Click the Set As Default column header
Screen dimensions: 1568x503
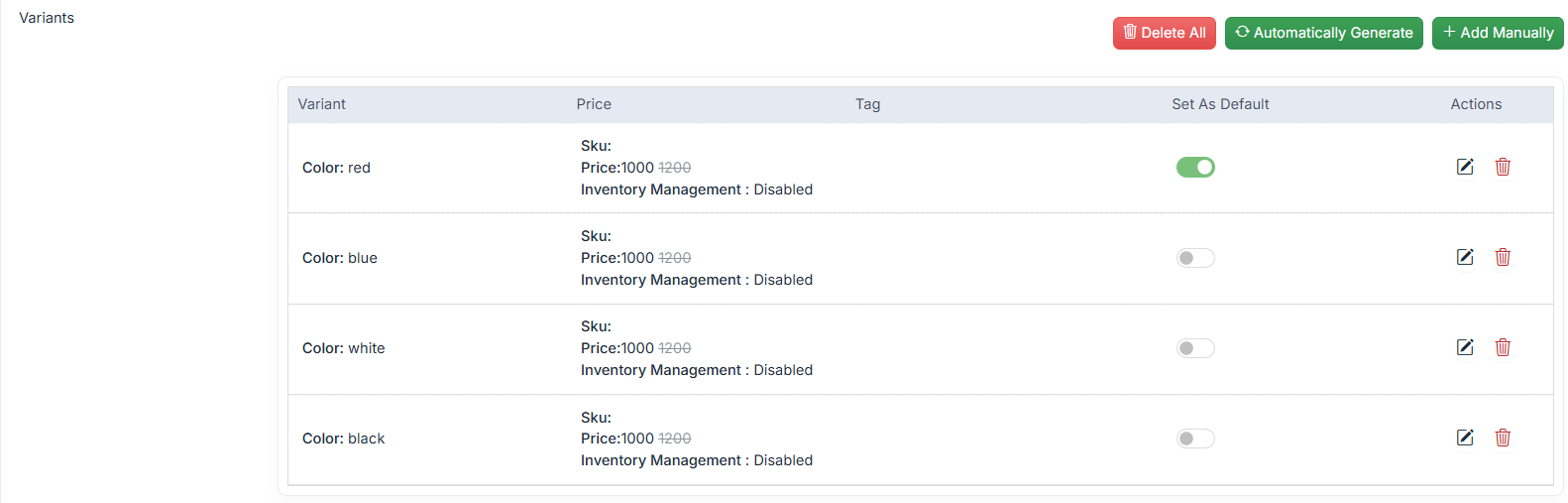pyautogui.click(x=1220, y=104)
